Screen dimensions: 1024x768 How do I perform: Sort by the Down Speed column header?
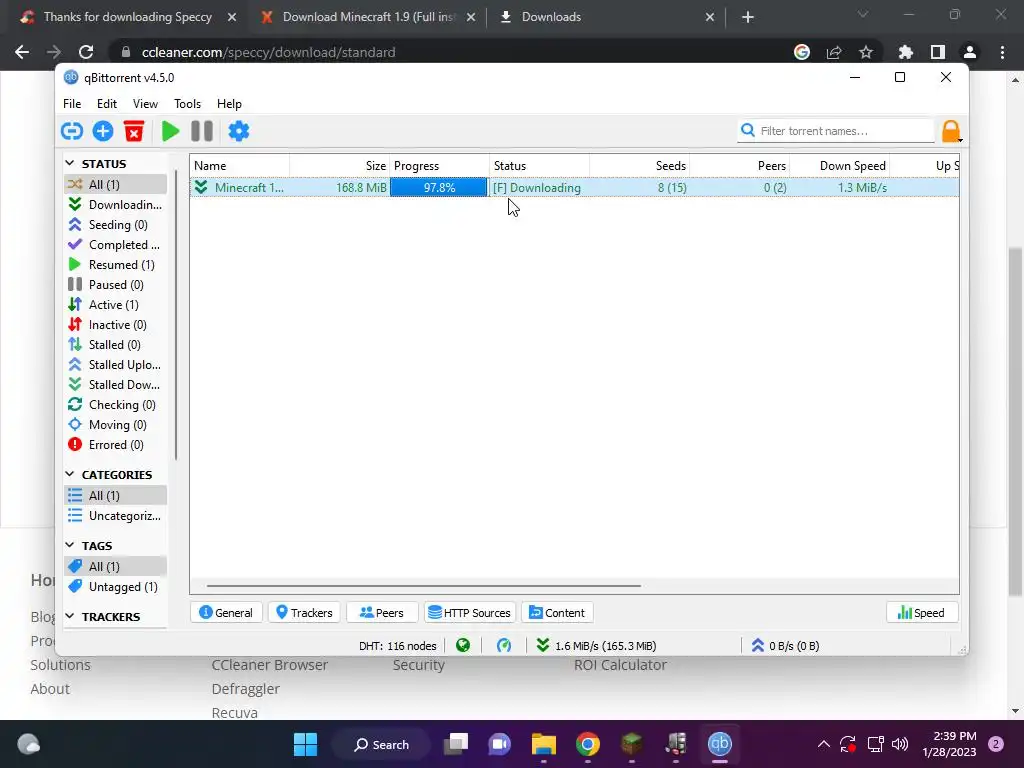pyautogui.click(x=840, y=166)
